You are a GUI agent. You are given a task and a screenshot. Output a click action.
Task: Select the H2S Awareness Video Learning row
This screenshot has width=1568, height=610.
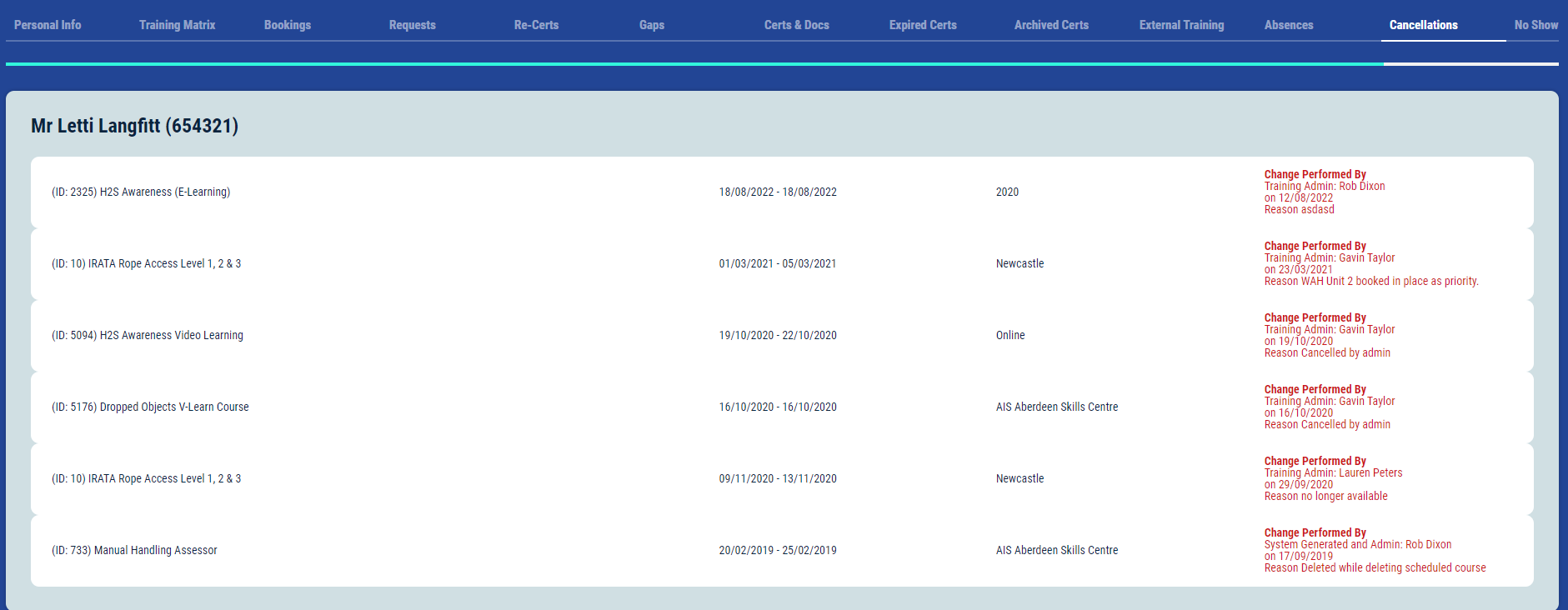[148, 335]
